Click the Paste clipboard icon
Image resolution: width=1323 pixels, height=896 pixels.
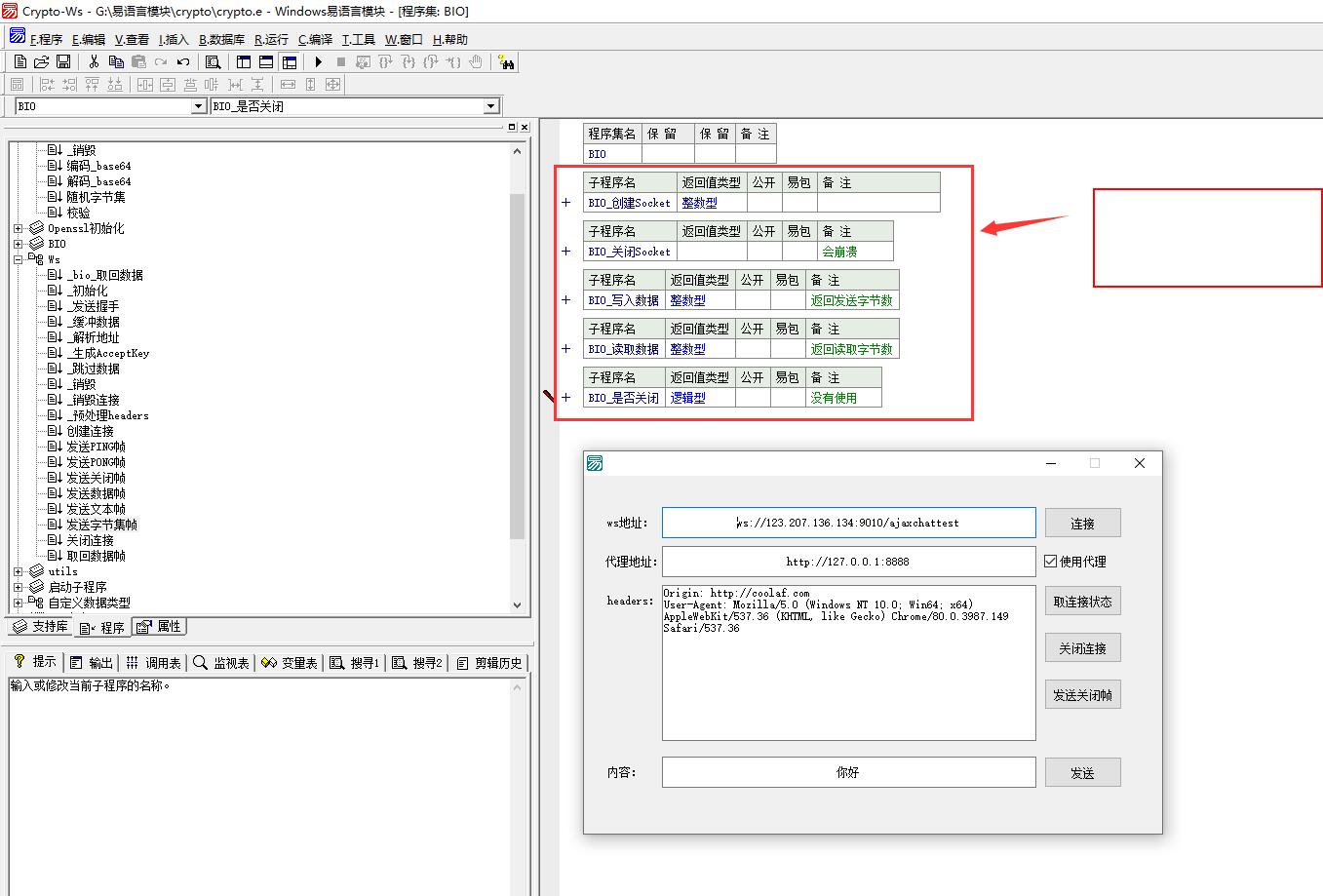pyautogui.click(x=138, y=61)
